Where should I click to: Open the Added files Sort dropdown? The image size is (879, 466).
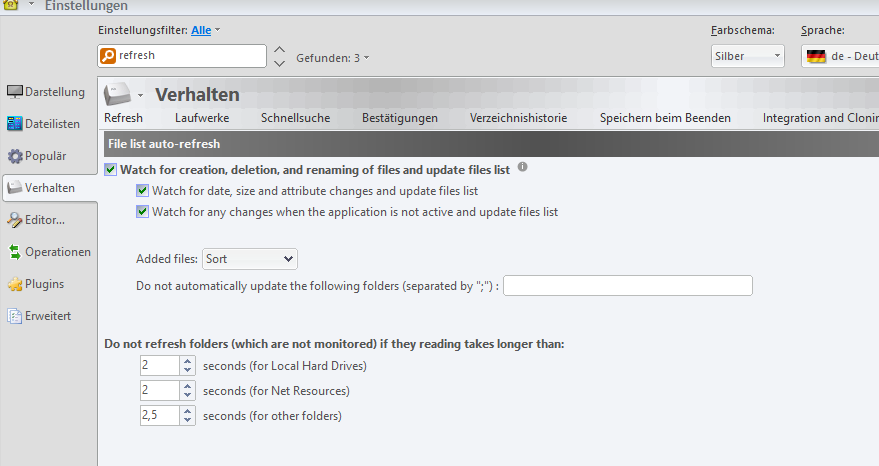point(249,259)
